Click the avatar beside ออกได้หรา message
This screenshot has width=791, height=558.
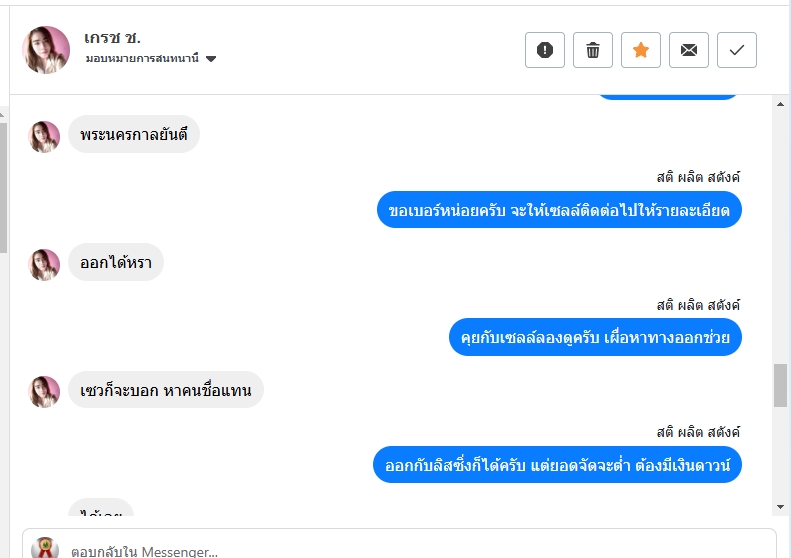tap(45, 264)
